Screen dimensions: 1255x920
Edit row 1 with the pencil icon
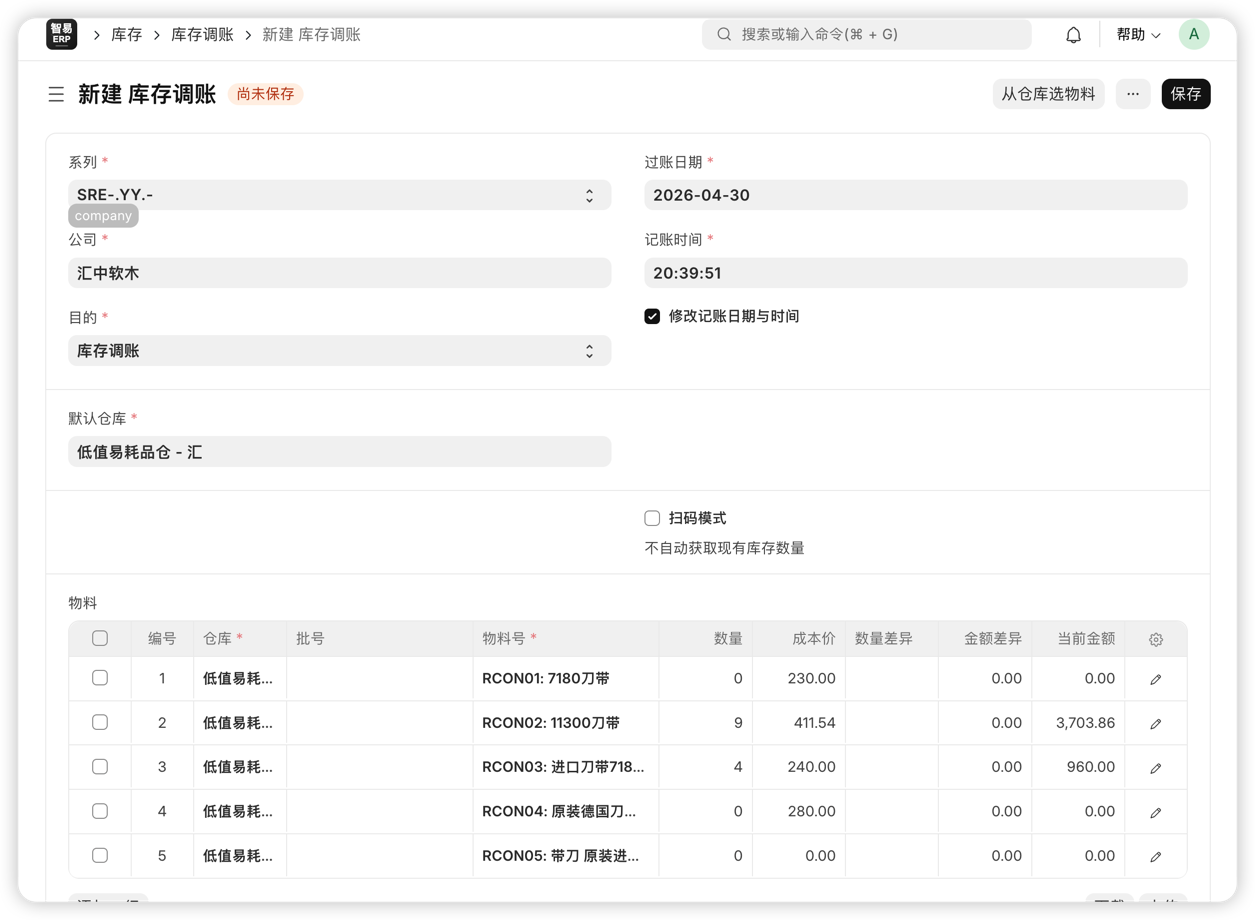click(1156, 679)
